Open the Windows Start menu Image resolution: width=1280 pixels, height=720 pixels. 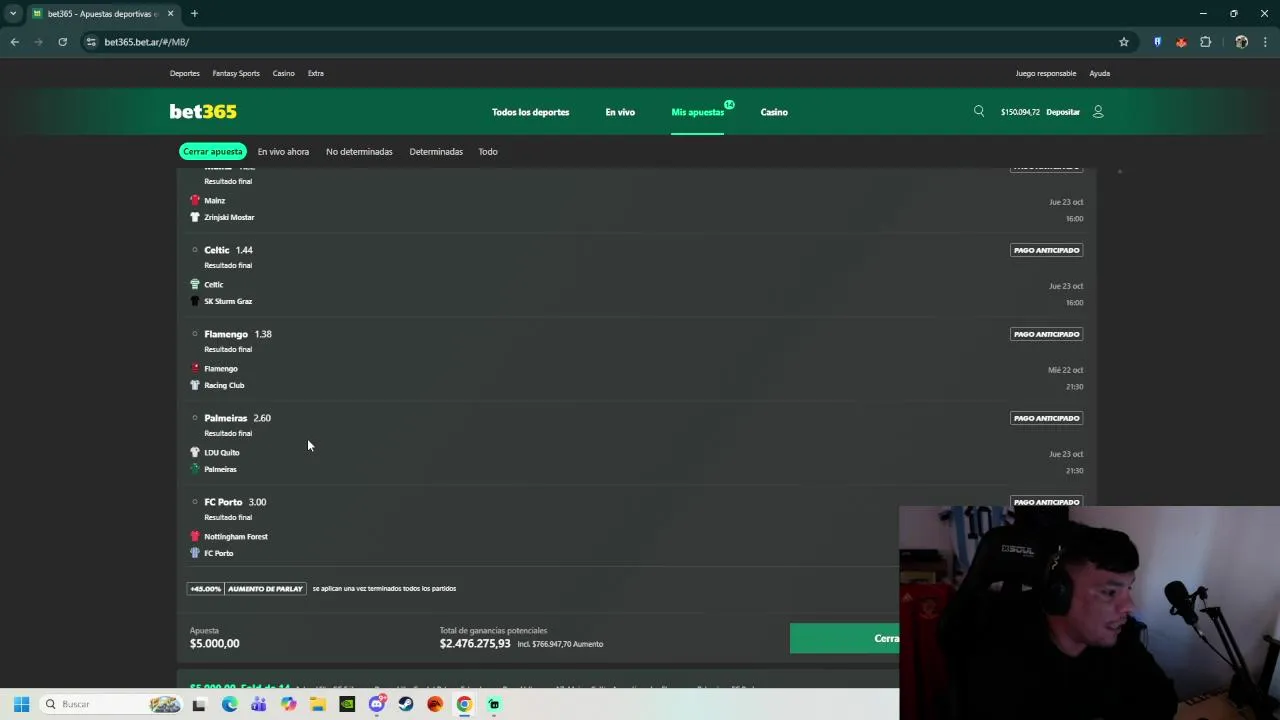coord(21,704)
